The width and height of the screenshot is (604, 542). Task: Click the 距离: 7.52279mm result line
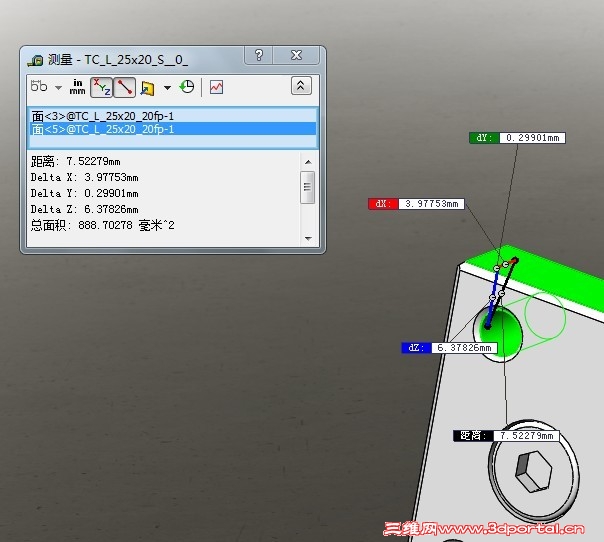click(76, 161)
